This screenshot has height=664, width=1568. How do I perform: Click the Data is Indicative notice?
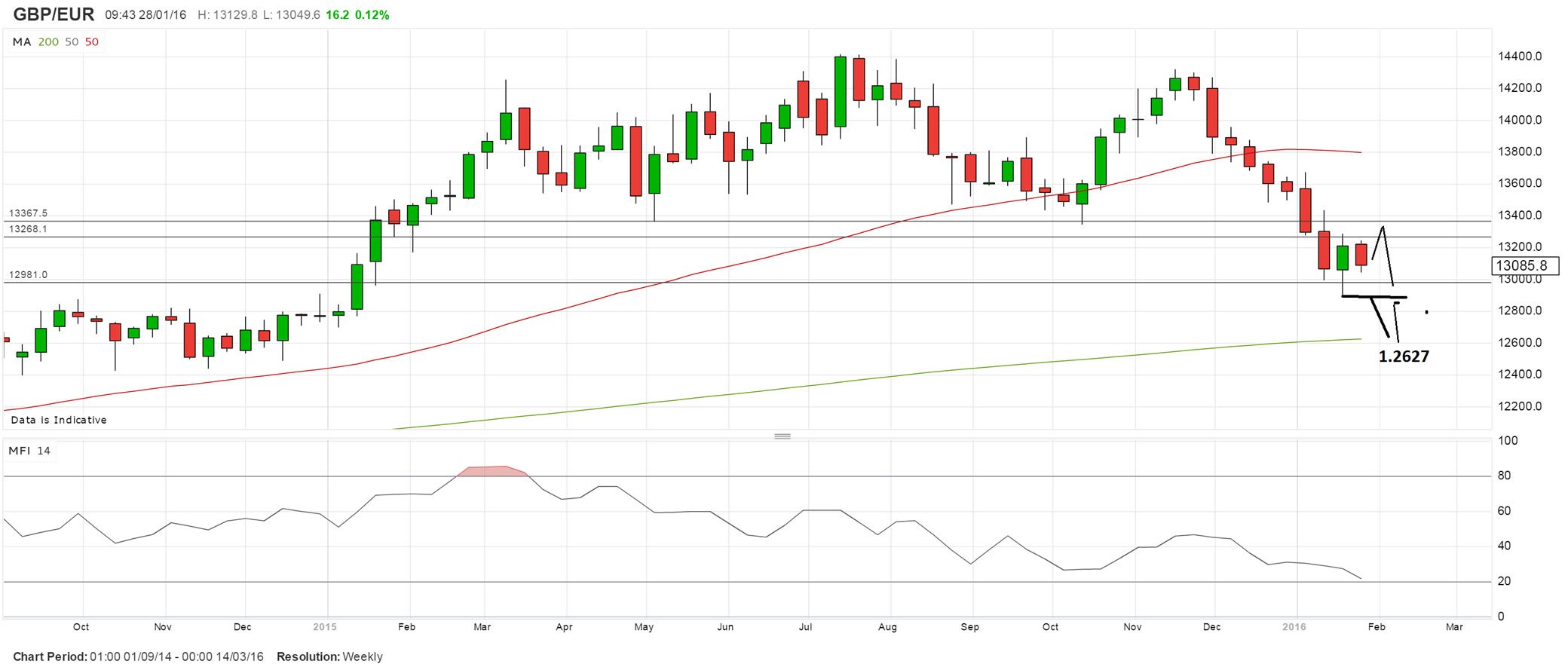[59, 420]
